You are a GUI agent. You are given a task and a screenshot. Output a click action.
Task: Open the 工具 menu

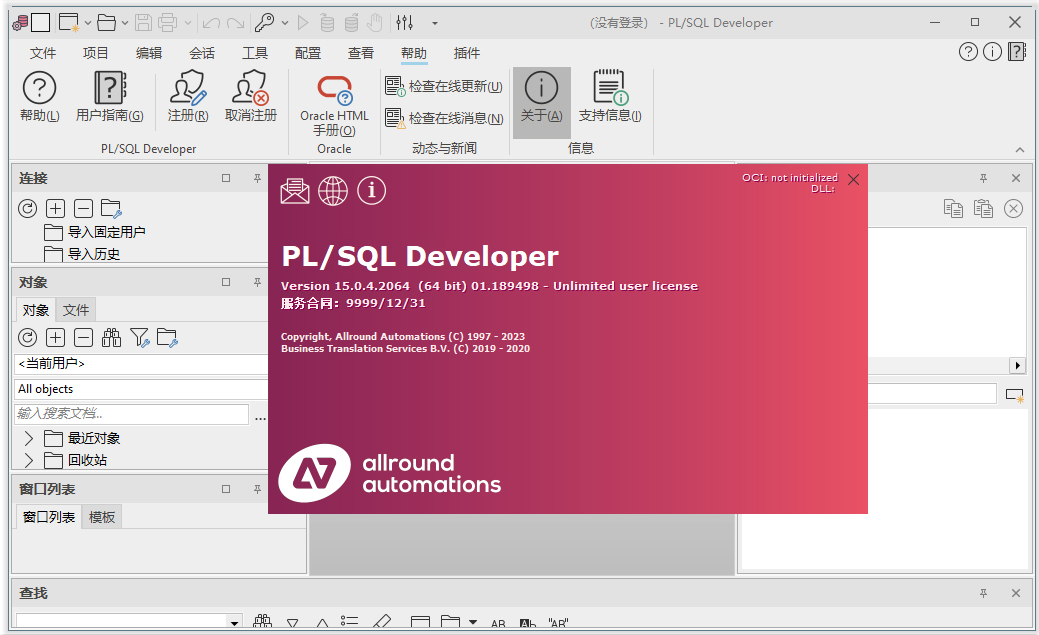254,53
